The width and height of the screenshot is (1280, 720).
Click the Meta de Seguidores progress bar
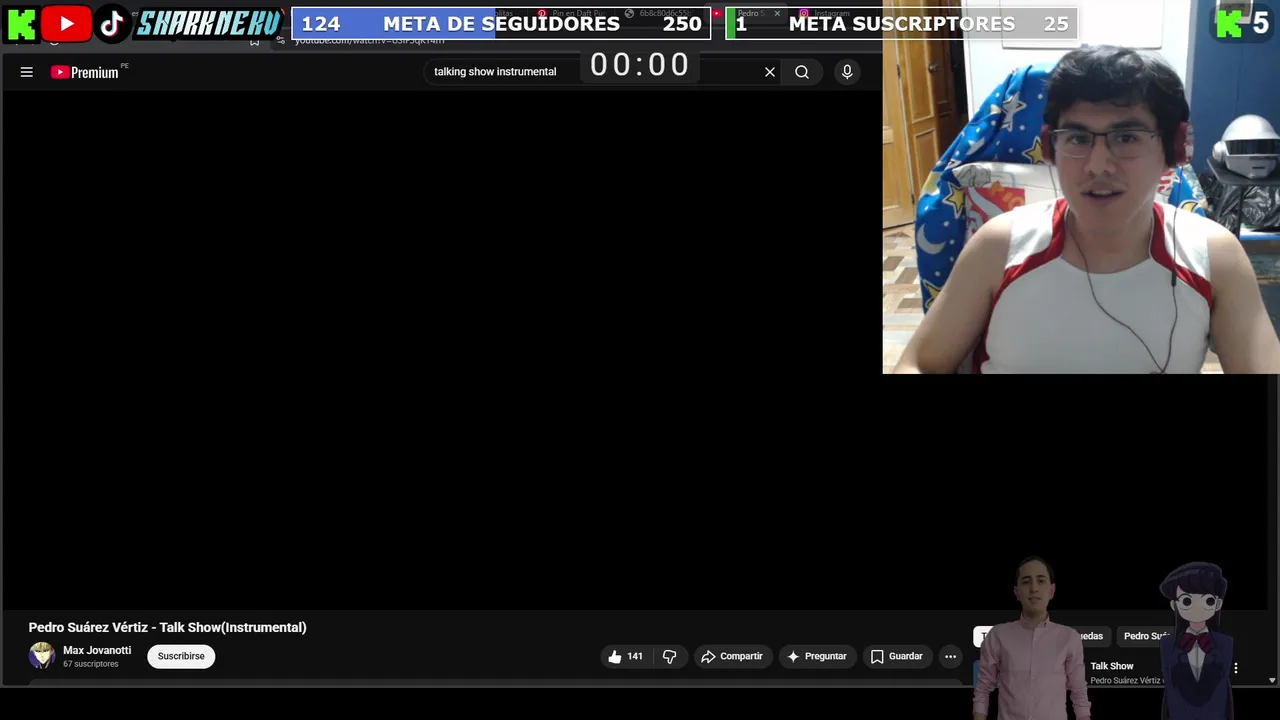(501, 24)
